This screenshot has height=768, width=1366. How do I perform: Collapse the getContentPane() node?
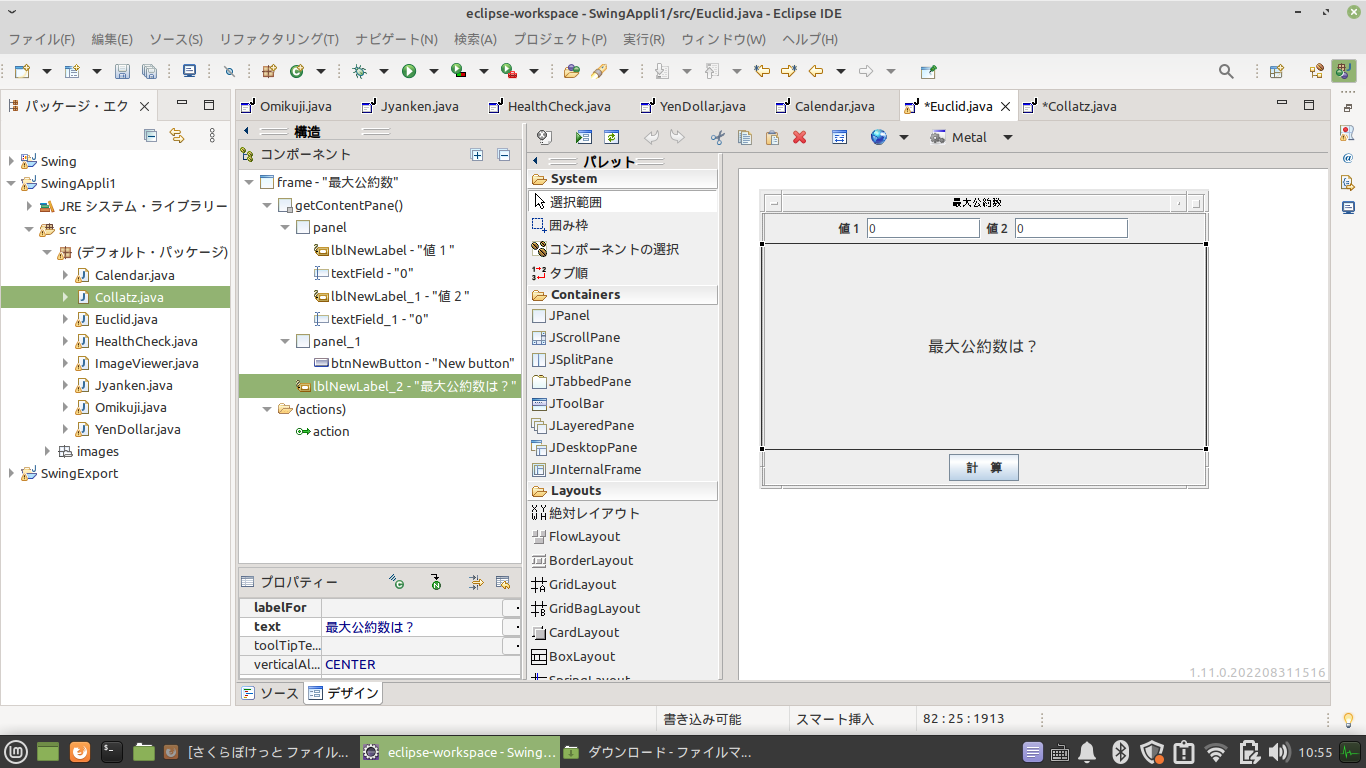[x=267, y=205]
